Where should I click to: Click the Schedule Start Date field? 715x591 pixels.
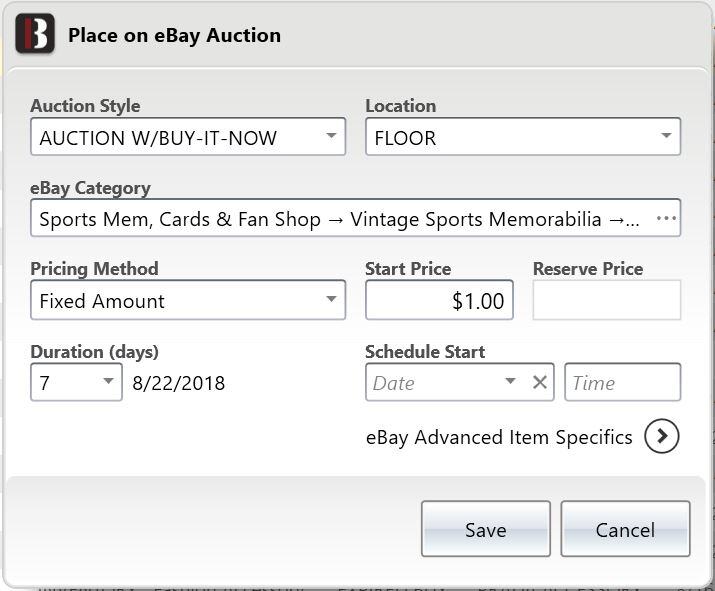tap(433, 382)
